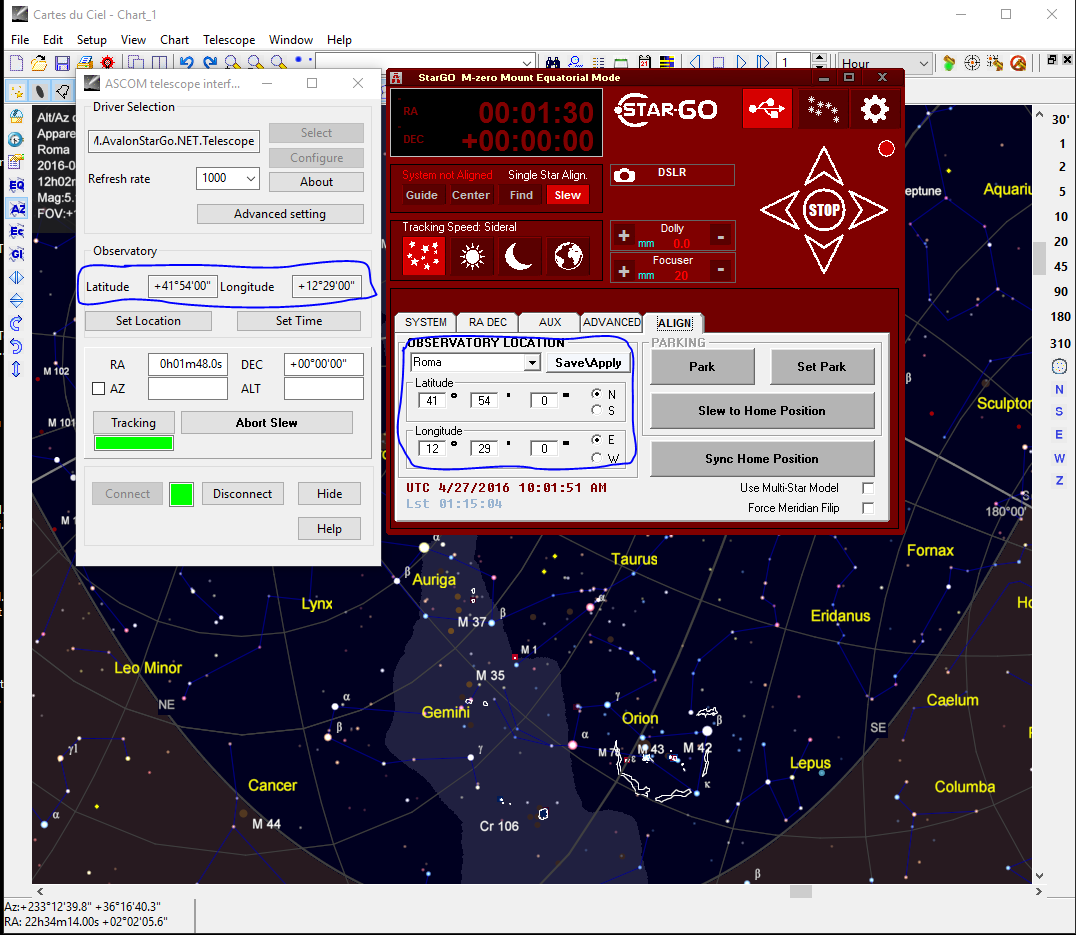The image size is (1076, 935).
Task: Toggle Guide speed mode in StarGO
Action: [x=421, y=196]
